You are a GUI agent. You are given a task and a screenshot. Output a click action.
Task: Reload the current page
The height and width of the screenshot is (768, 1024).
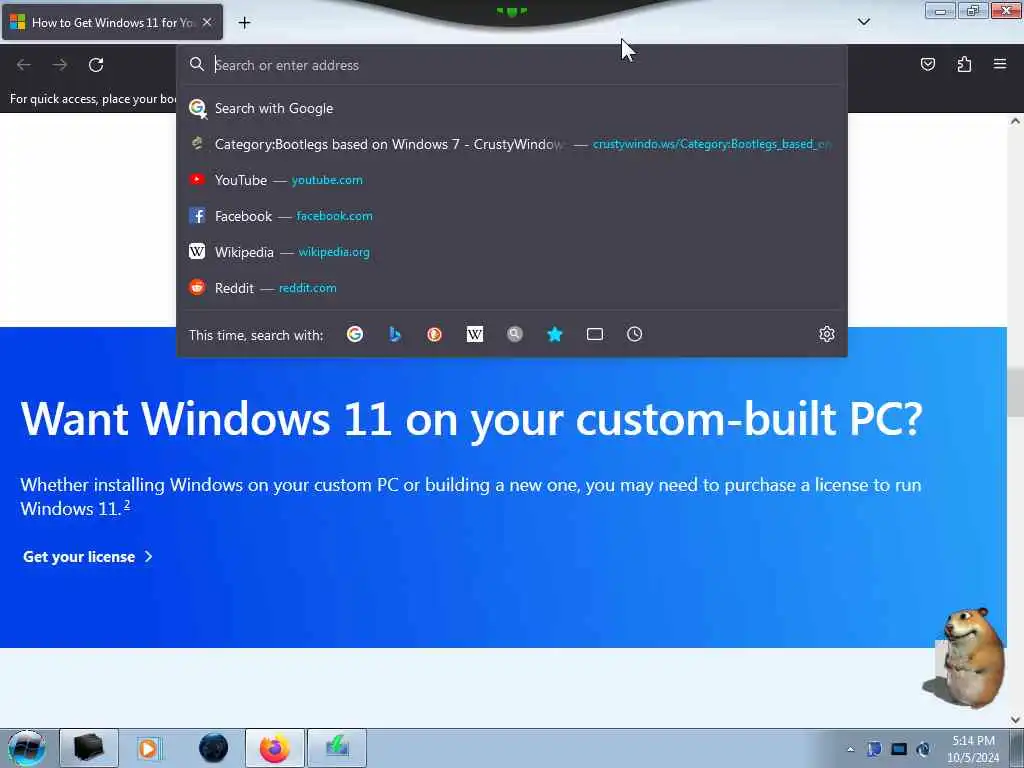click(x=96, y=65)
